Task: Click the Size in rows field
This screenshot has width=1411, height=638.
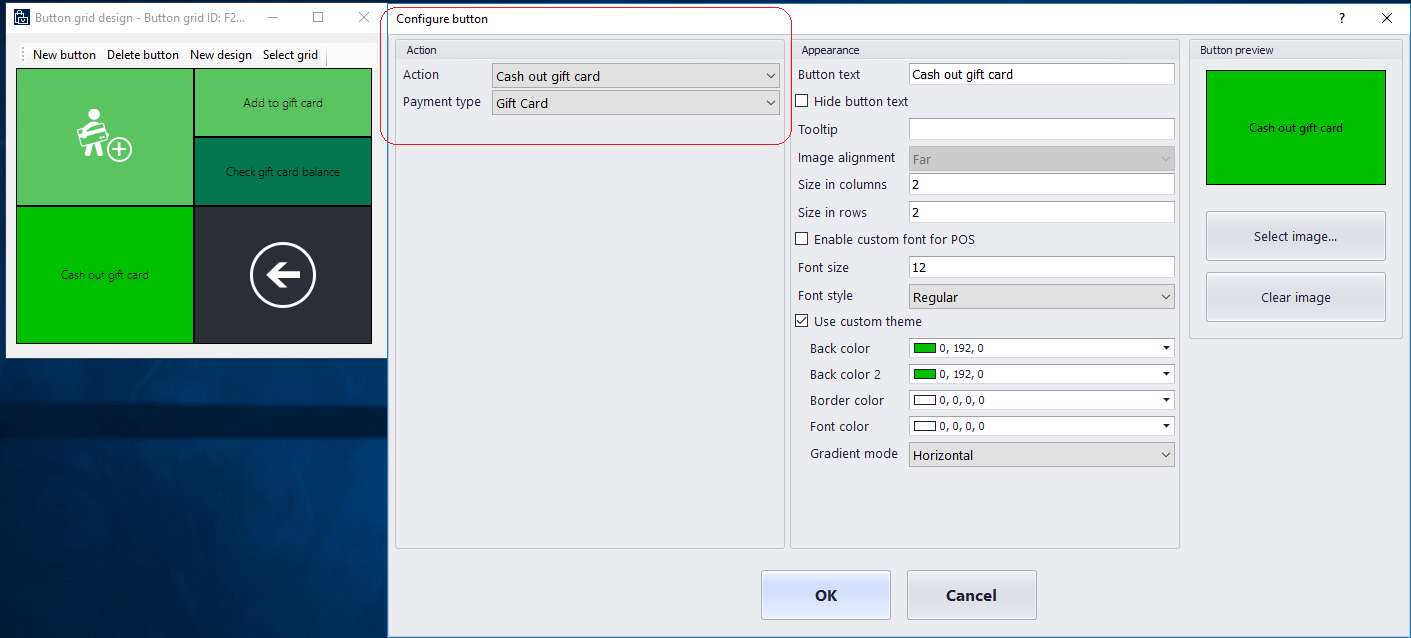Action: coord(1042,212)
